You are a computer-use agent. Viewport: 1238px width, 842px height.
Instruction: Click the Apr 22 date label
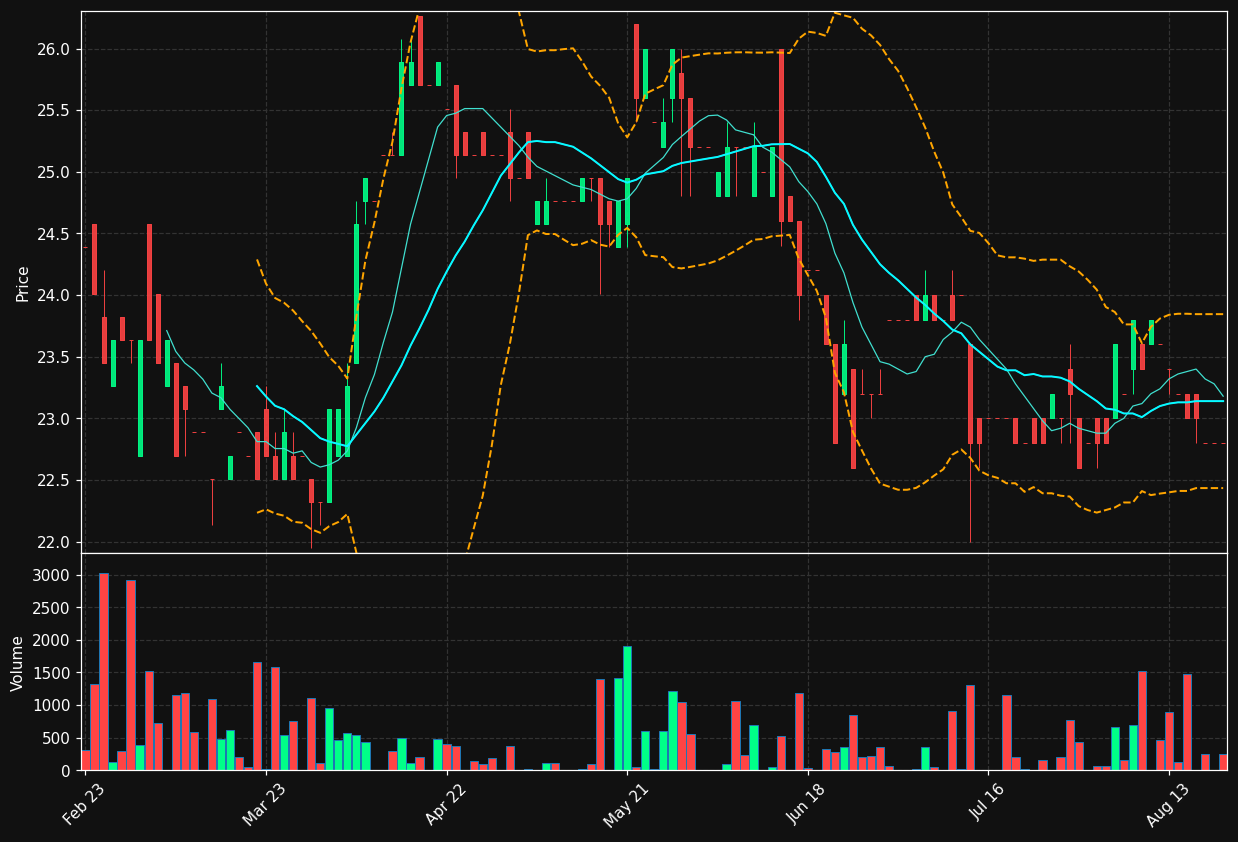tap(447, 804)
